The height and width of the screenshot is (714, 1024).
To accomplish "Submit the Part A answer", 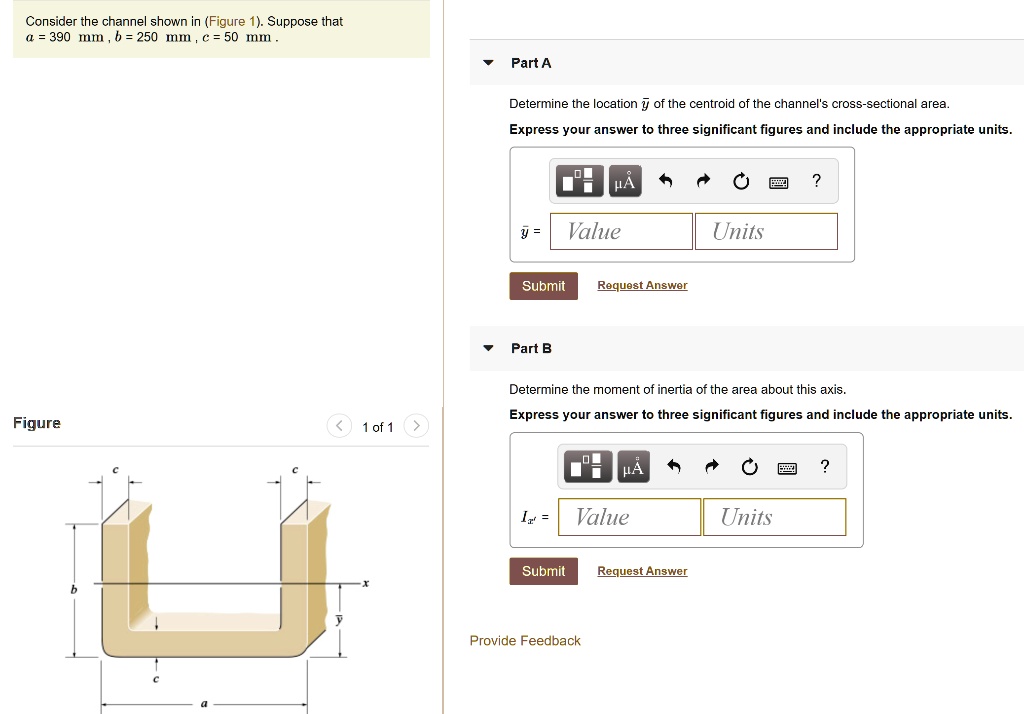I will [543, 285].
